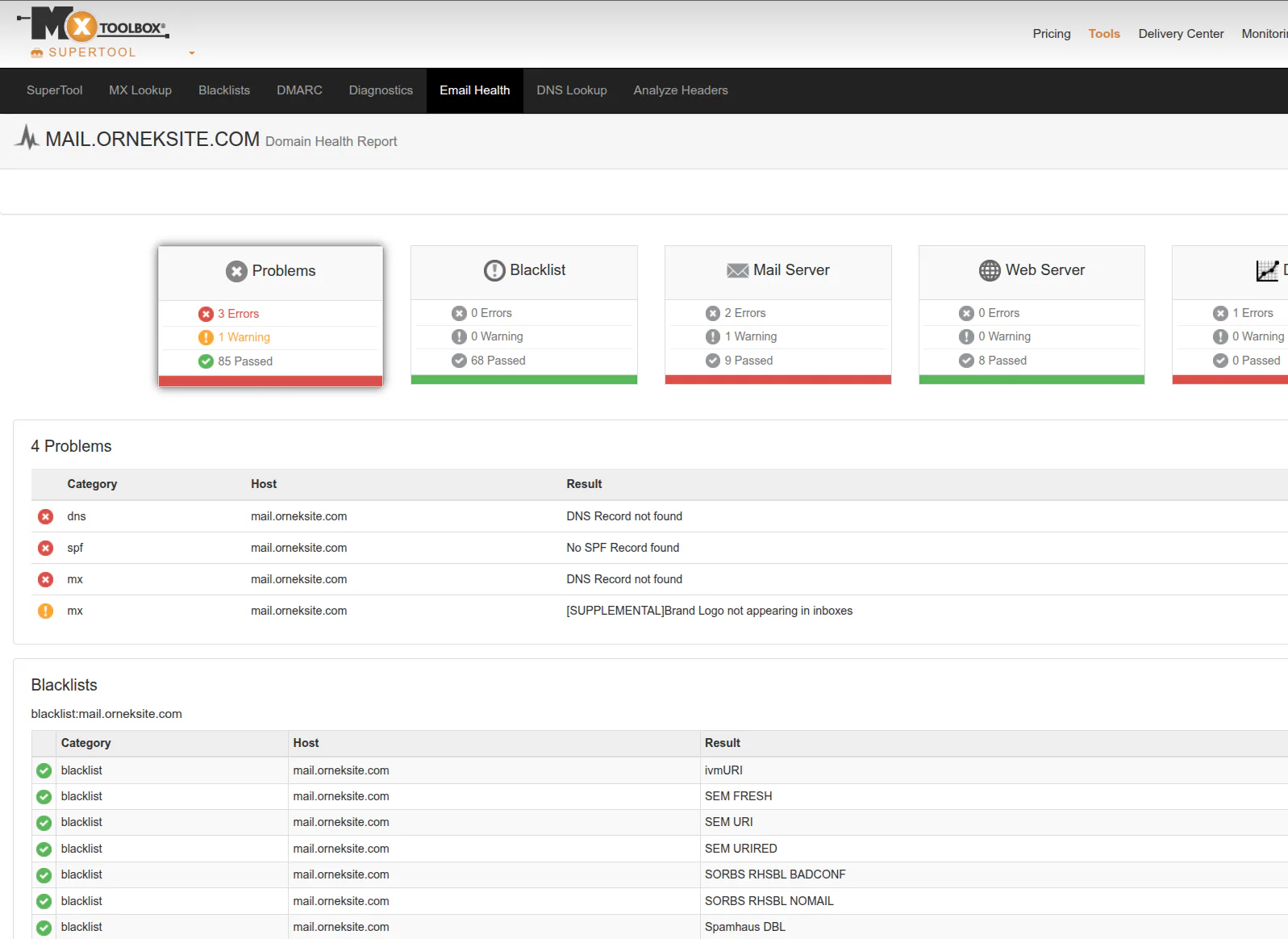
Task: Click the red status bar under Problems card
Action: [x=271, y=382]
